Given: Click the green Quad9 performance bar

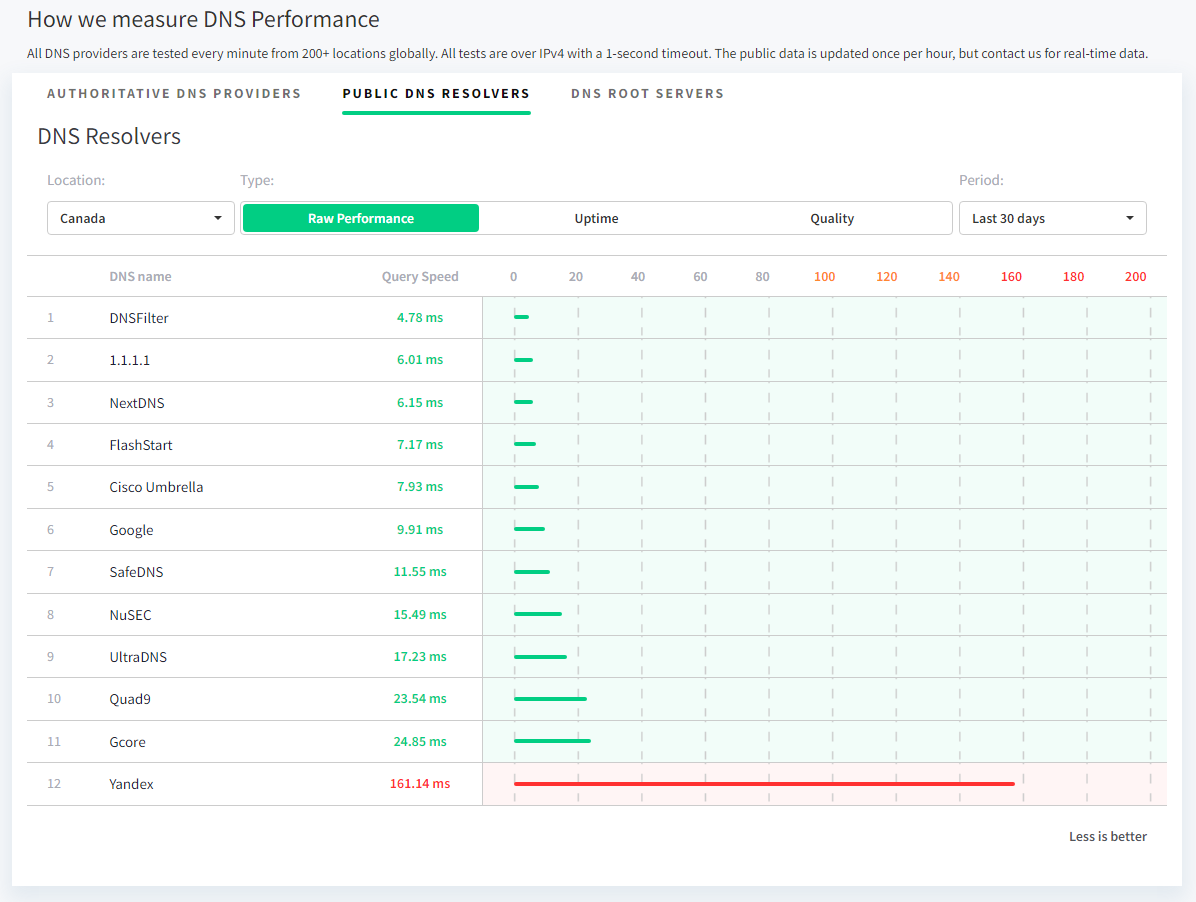Looking at the screenshot, I should [x=551, y=698].
